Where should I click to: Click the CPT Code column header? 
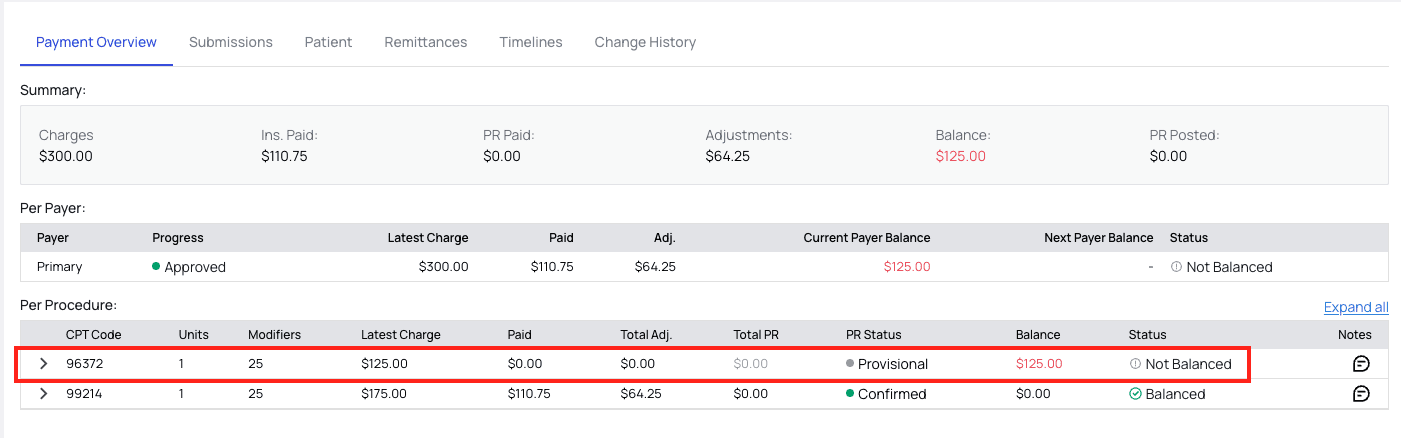93,335
